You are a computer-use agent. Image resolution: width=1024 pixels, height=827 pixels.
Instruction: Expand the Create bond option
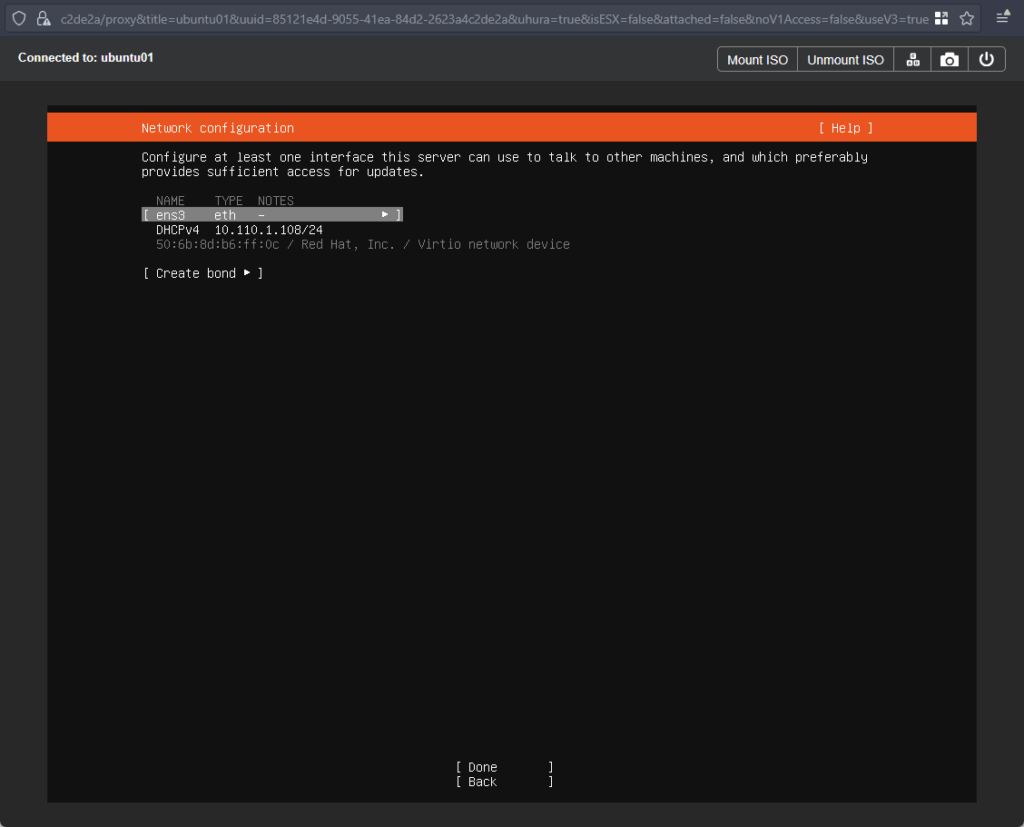[203, 273]
